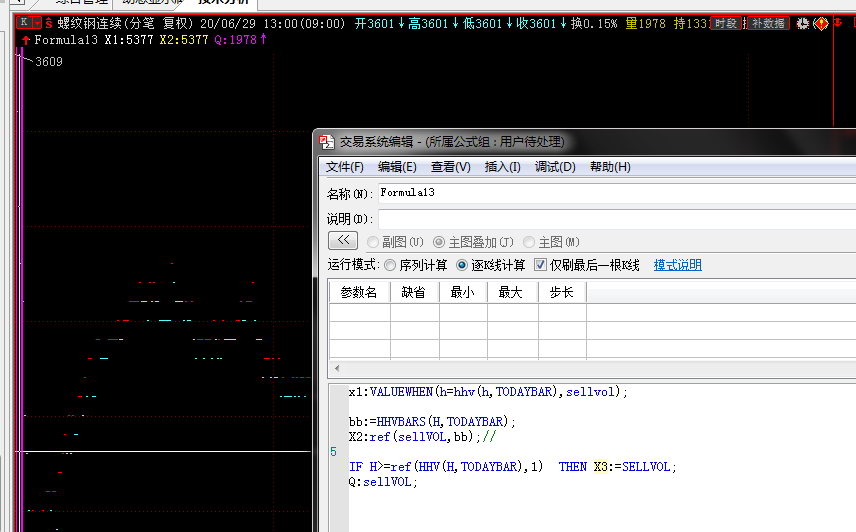Click the 补数据 button
The width and height of the screenshot is (856, 532).
point(768,23)
